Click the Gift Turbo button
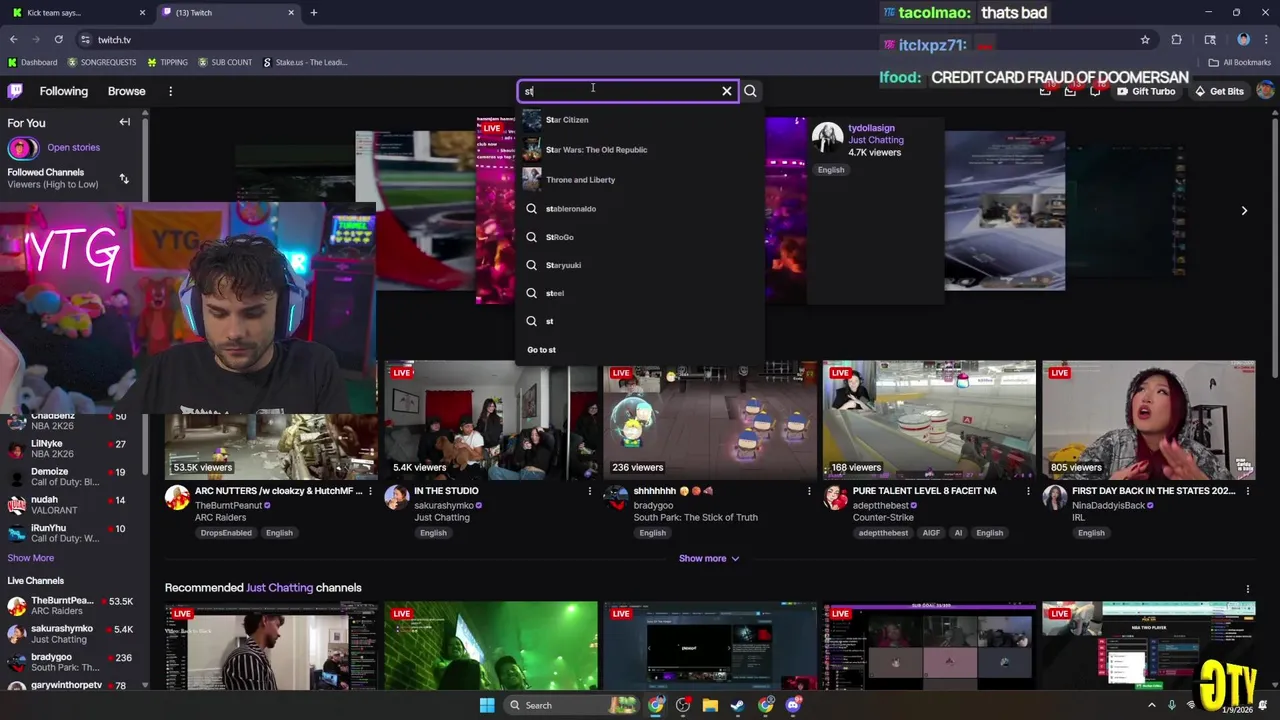This screenshot has width=1280, height=720. 1145,91
